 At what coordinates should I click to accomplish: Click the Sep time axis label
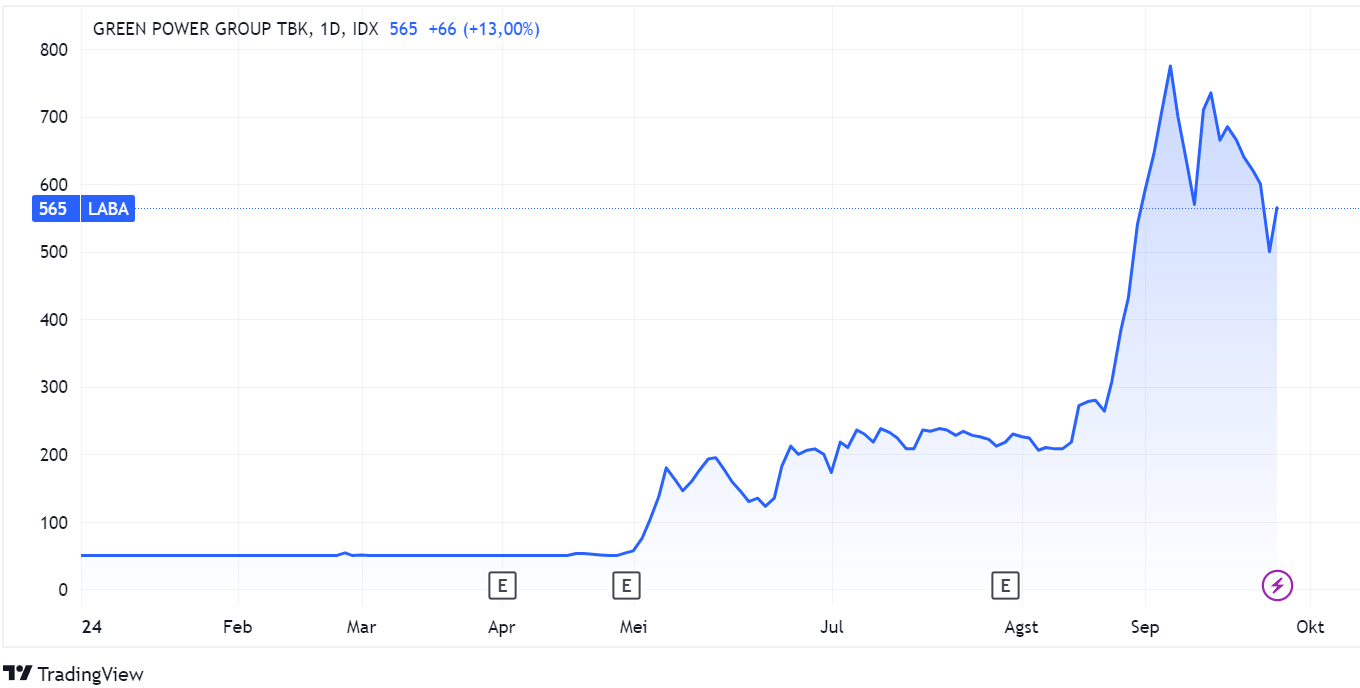point(1145,627)
